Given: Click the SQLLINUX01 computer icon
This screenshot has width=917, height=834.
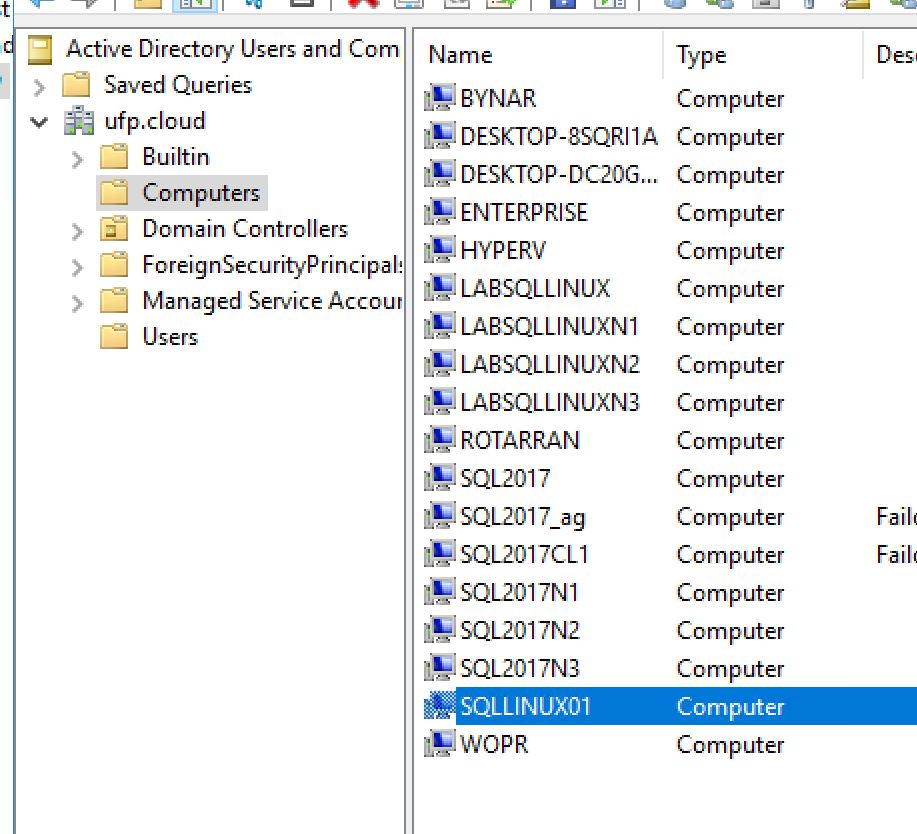Looking at the screenshot, I should 440,707.
